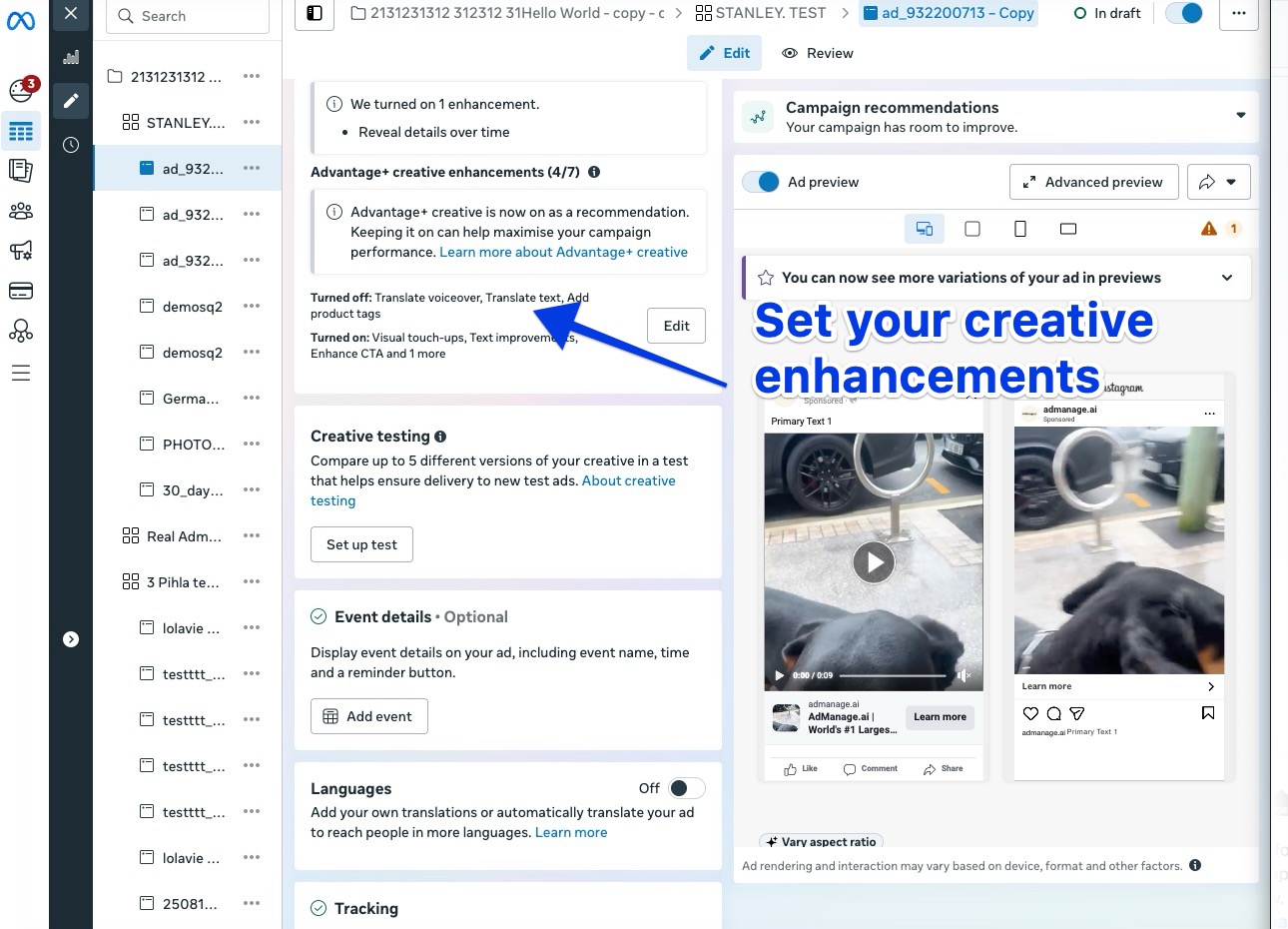Open the megaphone promotions icon

click(x=21, y=251)
